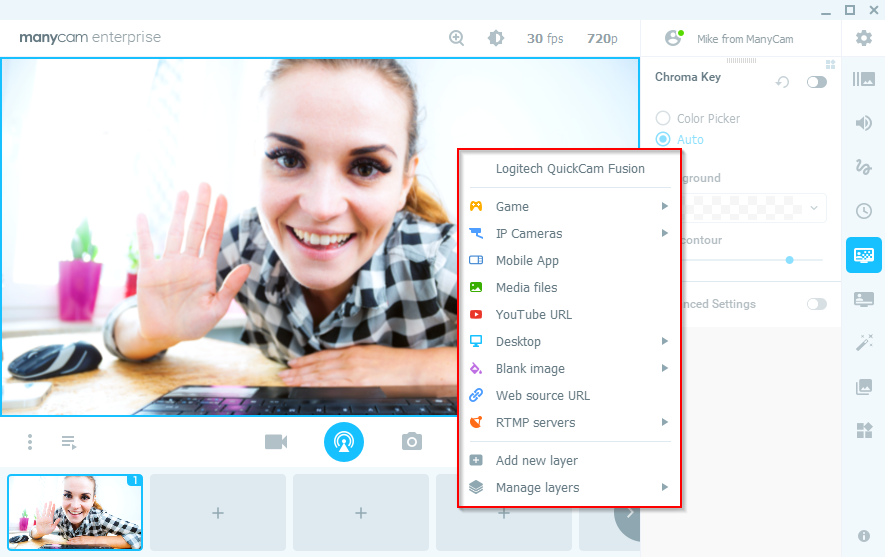Select the Chroma Key sidebar icon

tap(864, 255)
